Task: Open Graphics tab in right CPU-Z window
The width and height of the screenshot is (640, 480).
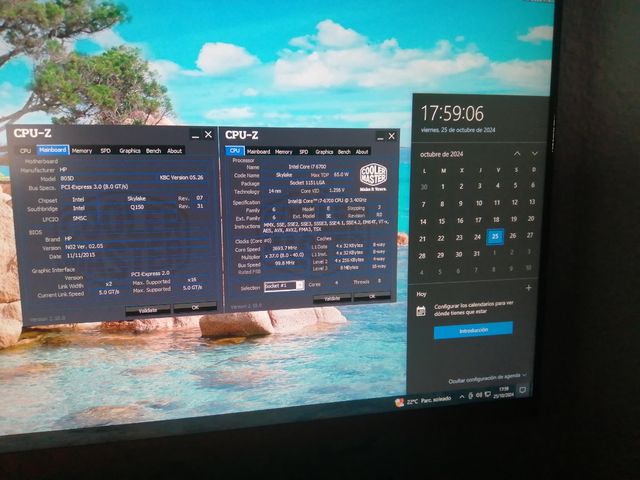Action: 324,151
